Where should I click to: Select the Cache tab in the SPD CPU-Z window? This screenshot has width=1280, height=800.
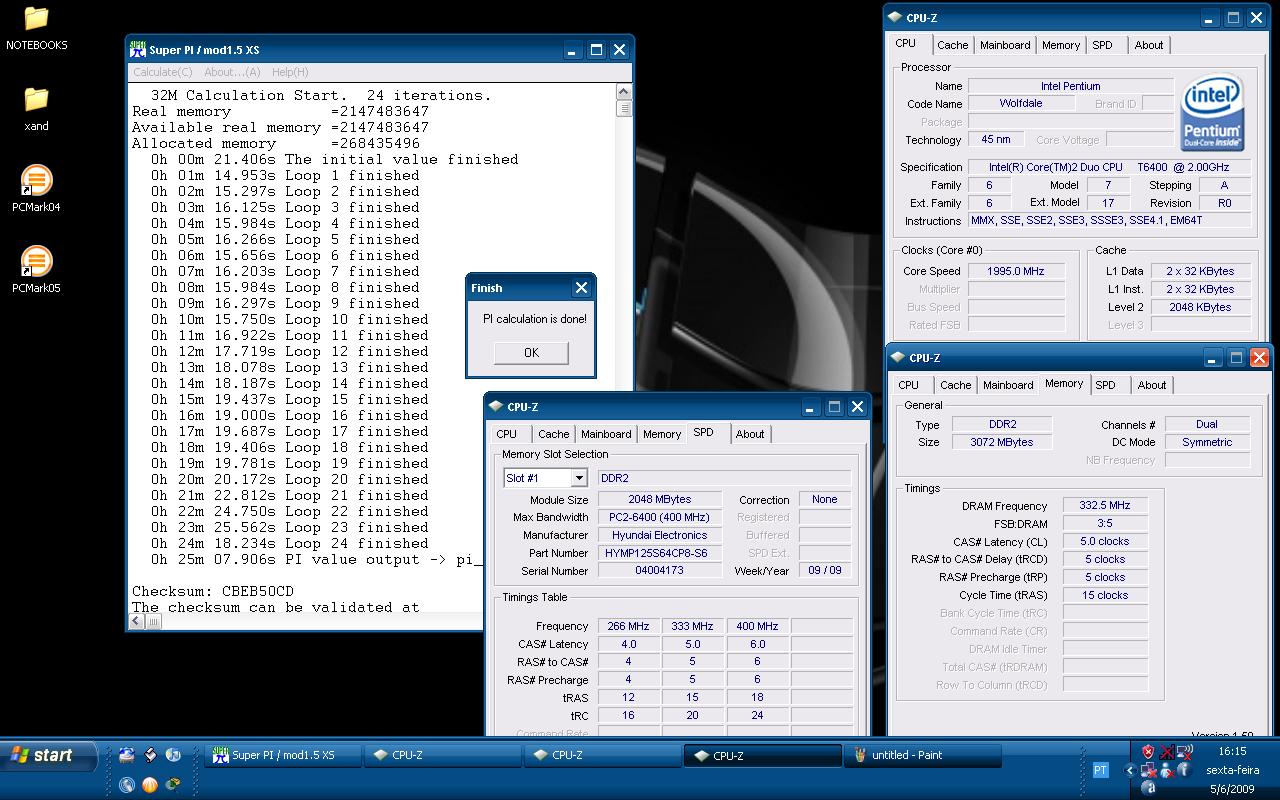coord(554,434)
